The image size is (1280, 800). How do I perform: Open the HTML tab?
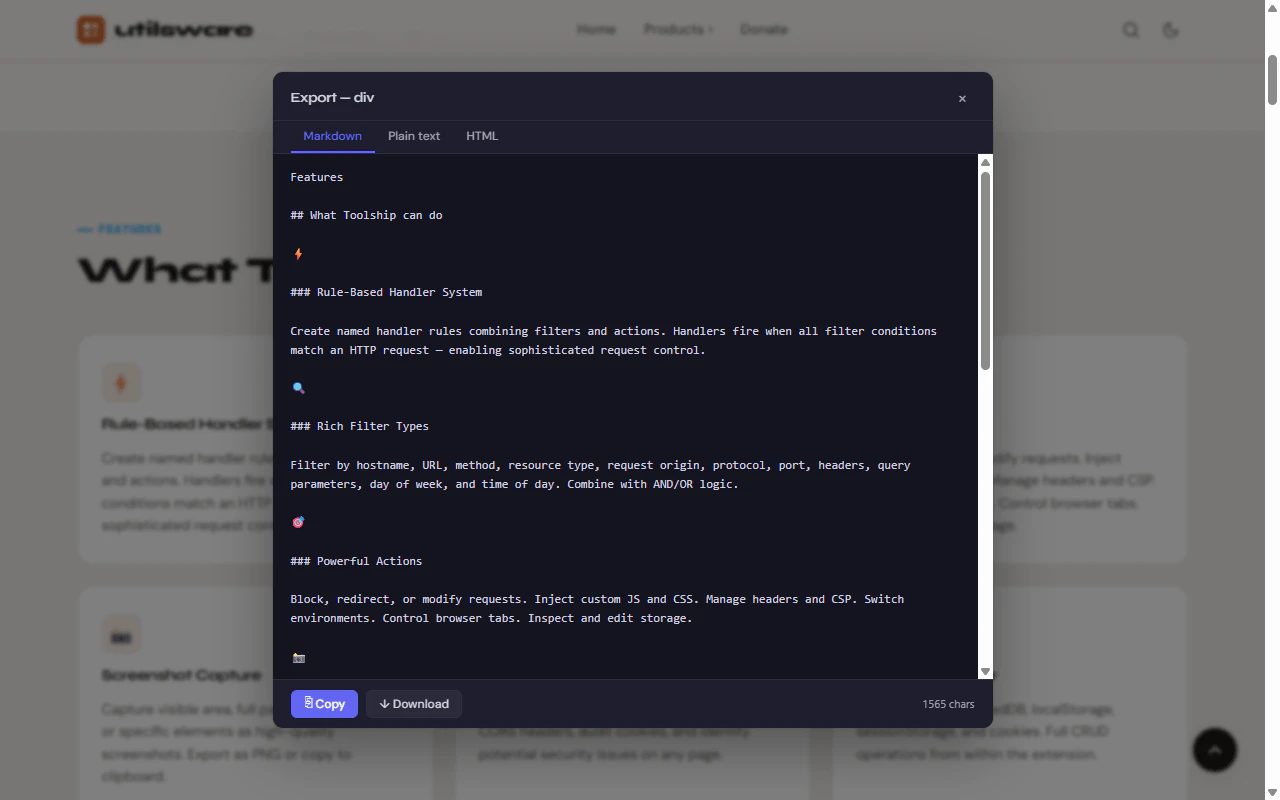(482, 136)
